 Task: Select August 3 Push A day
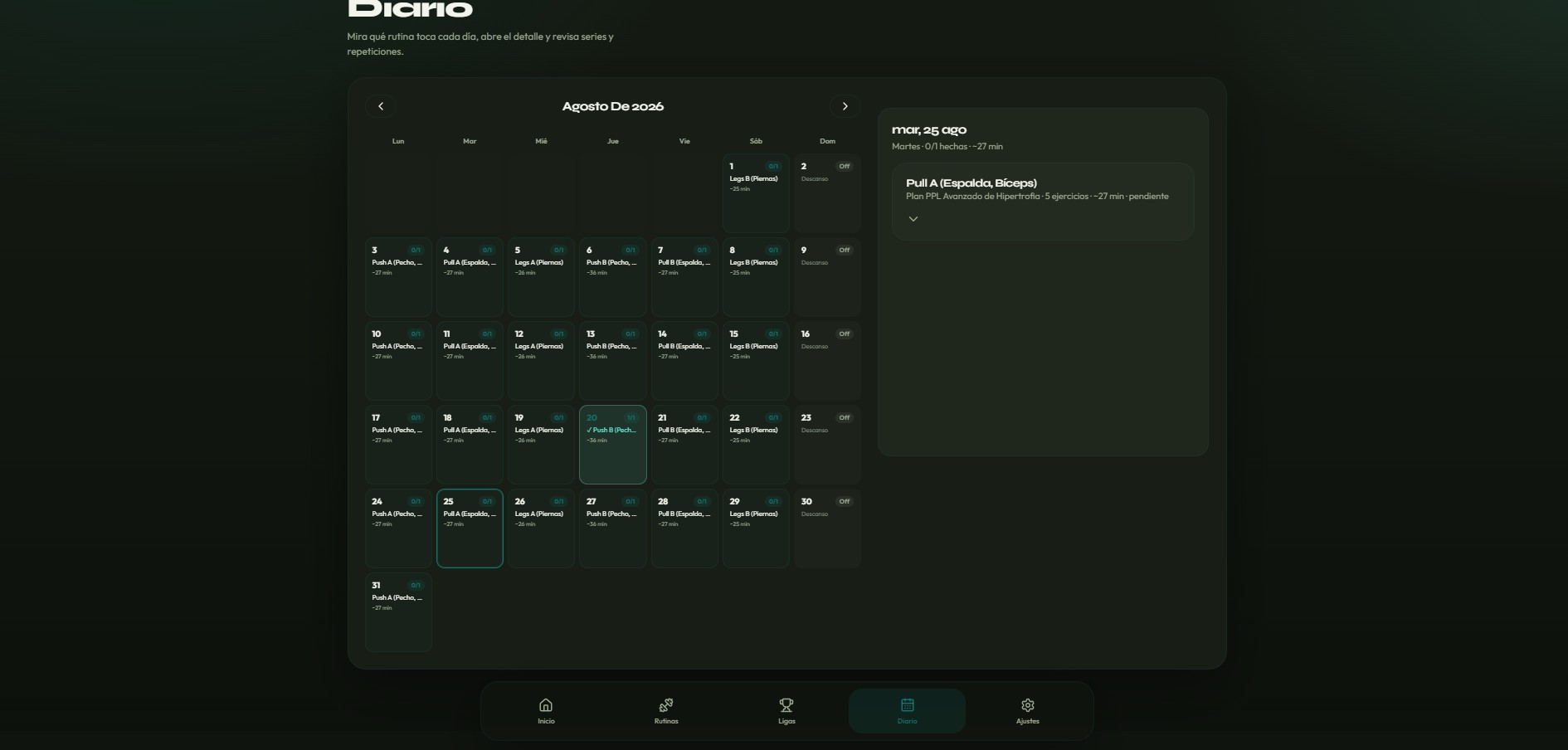point(398,277)
